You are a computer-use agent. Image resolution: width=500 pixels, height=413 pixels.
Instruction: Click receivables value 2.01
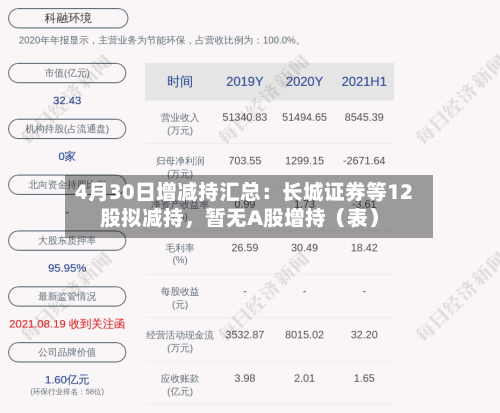pos(304,378)
